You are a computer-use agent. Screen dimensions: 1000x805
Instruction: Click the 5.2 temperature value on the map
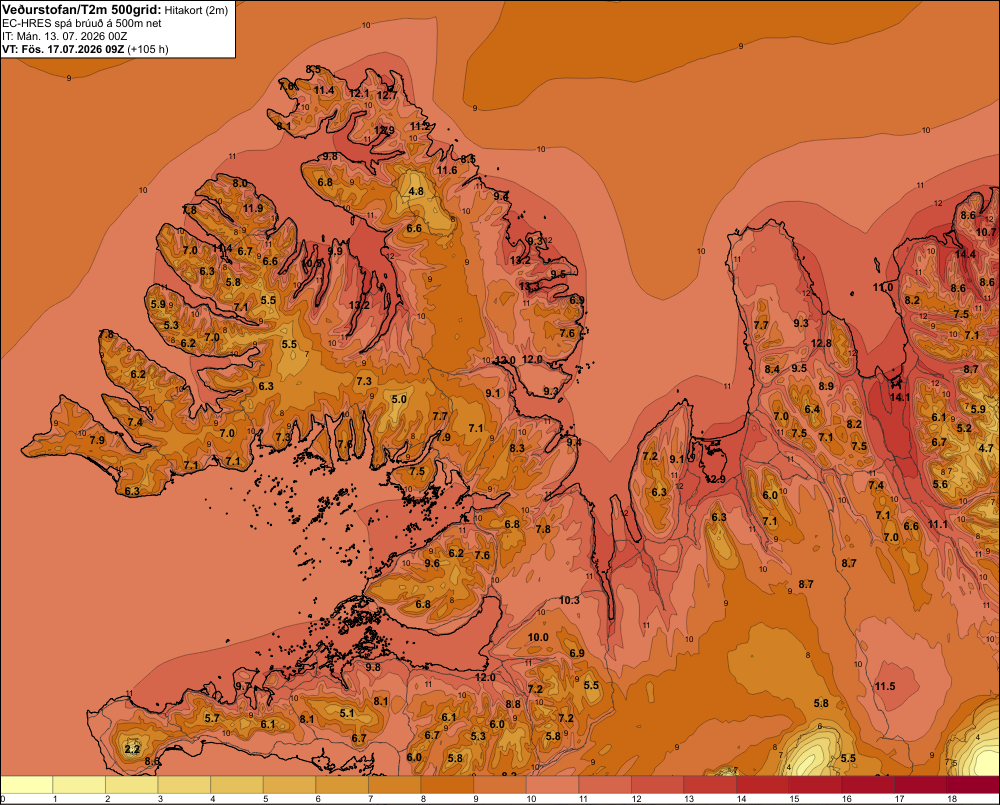(964, 428)
